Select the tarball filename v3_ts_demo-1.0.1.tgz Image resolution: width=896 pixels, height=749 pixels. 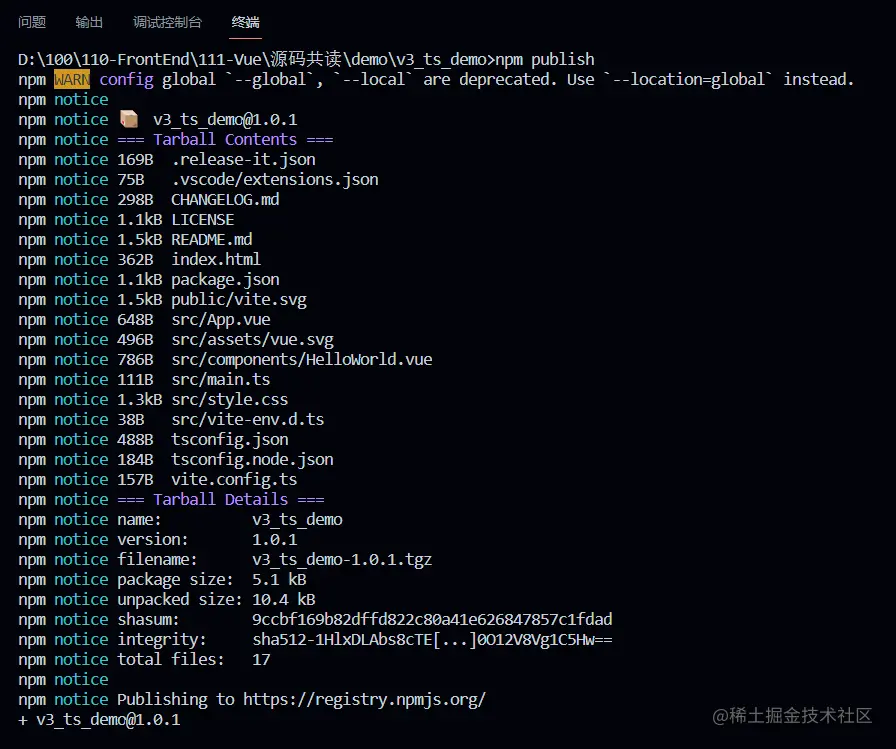click(x=341, y=559)
